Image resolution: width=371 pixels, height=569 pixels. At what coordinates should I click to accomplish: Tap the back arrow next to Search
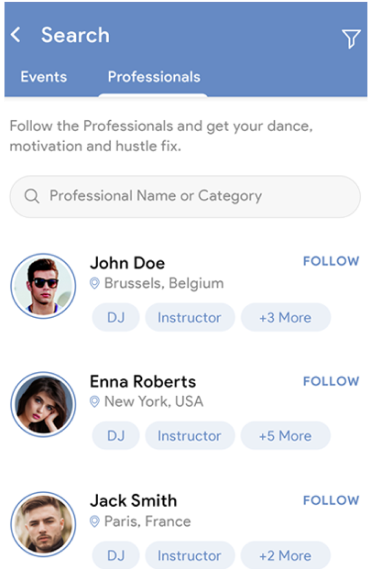click(x=16, y=35)
